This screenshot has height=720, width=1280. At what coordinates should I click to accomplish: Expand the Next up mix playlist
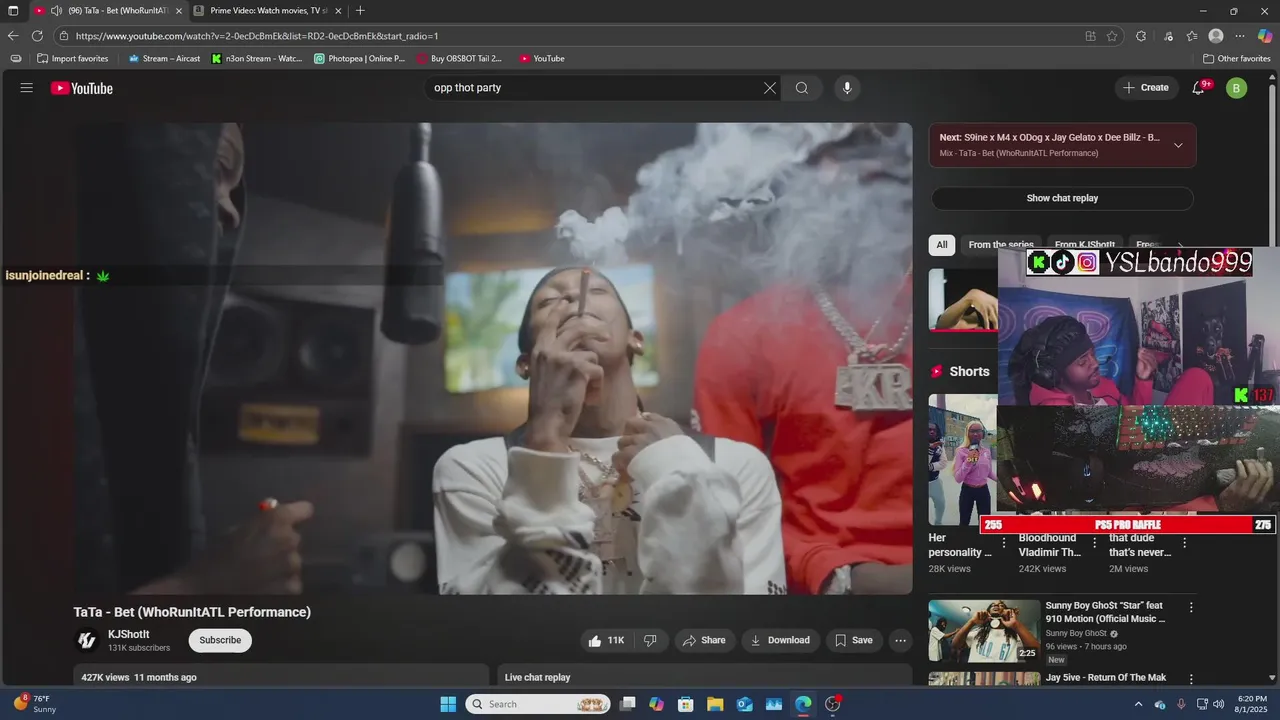click(1178, 145)
